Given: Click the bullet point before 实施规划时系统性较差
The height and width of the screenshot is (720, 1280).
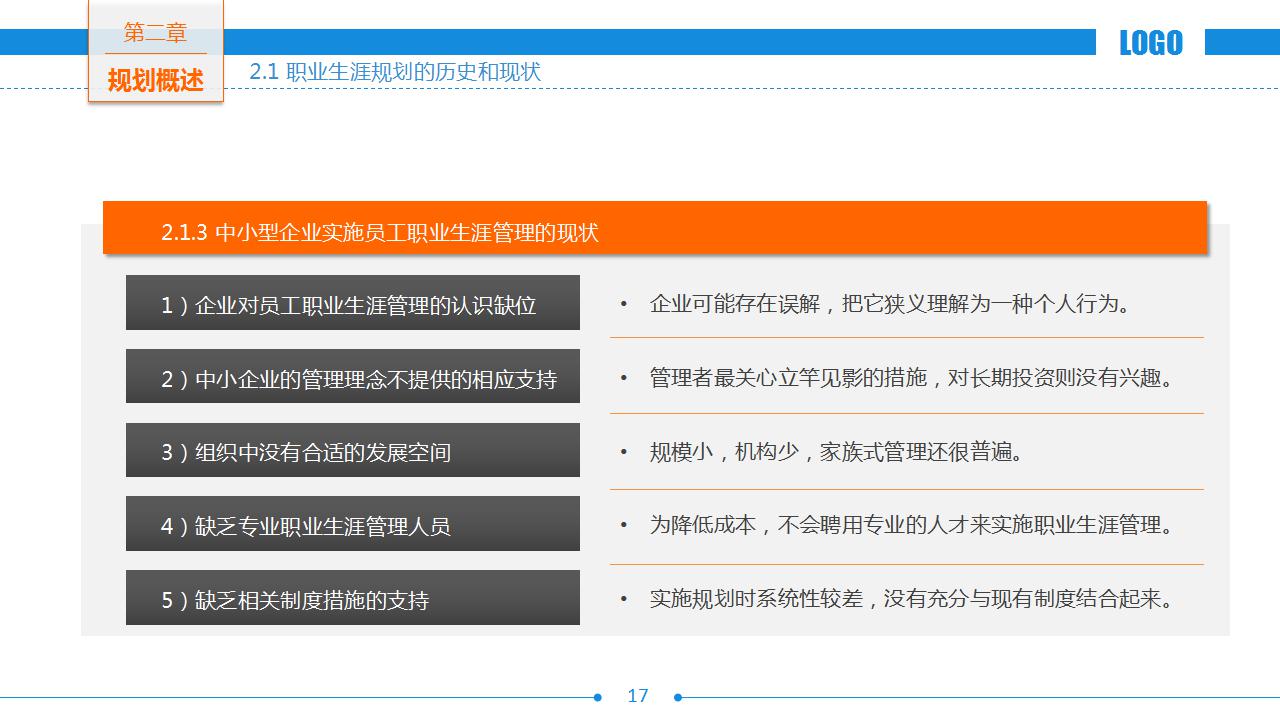Looking at the screenshot, I should 625,598.
